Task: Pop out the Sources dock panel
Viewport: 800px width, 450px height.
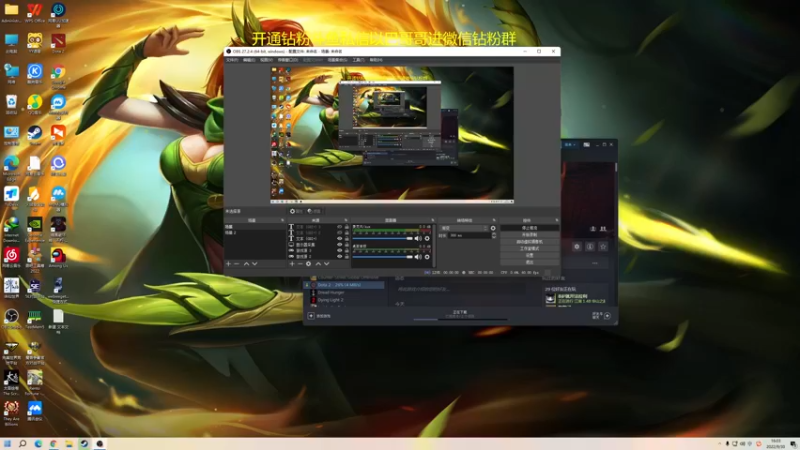Action: [345, 220]
